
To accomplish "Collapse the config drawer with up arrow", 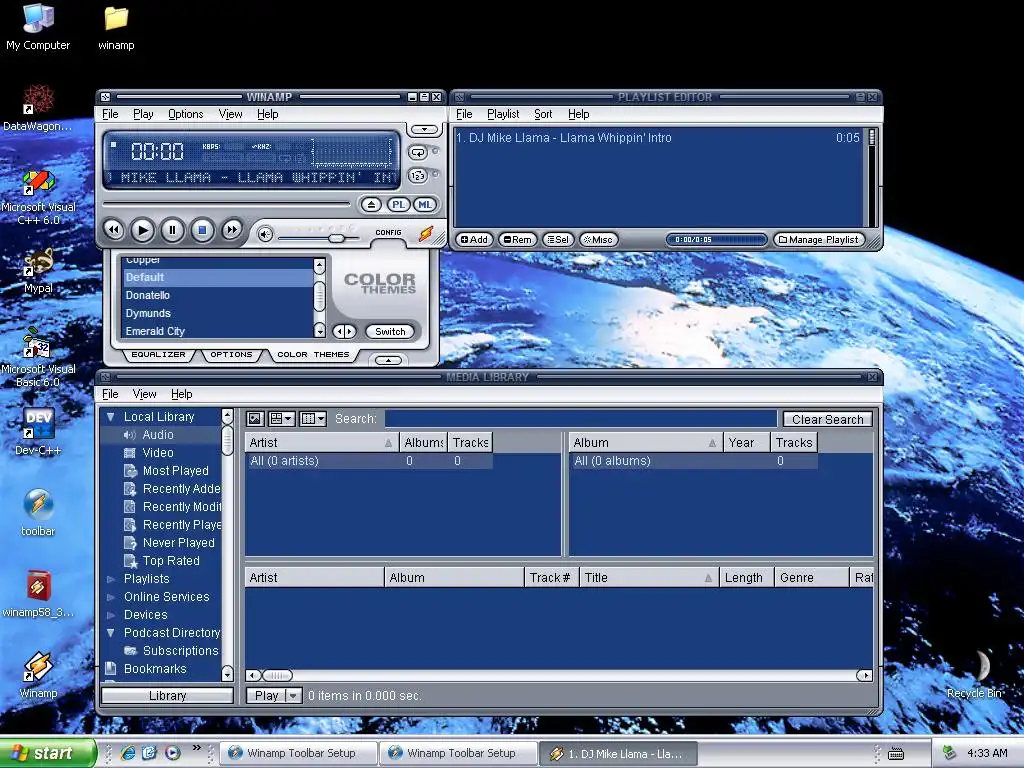I will (x=389, y=360).
